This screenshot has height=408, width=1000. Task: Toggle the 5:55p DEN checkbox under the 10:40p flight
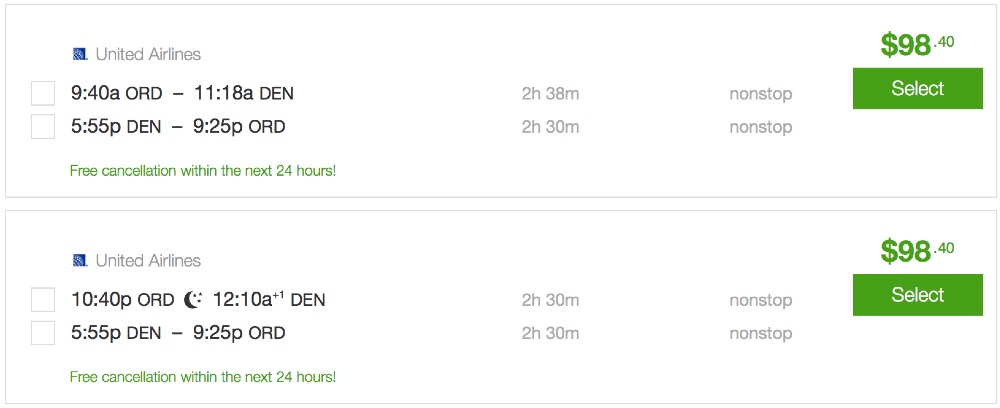click(x=43, y=333)
